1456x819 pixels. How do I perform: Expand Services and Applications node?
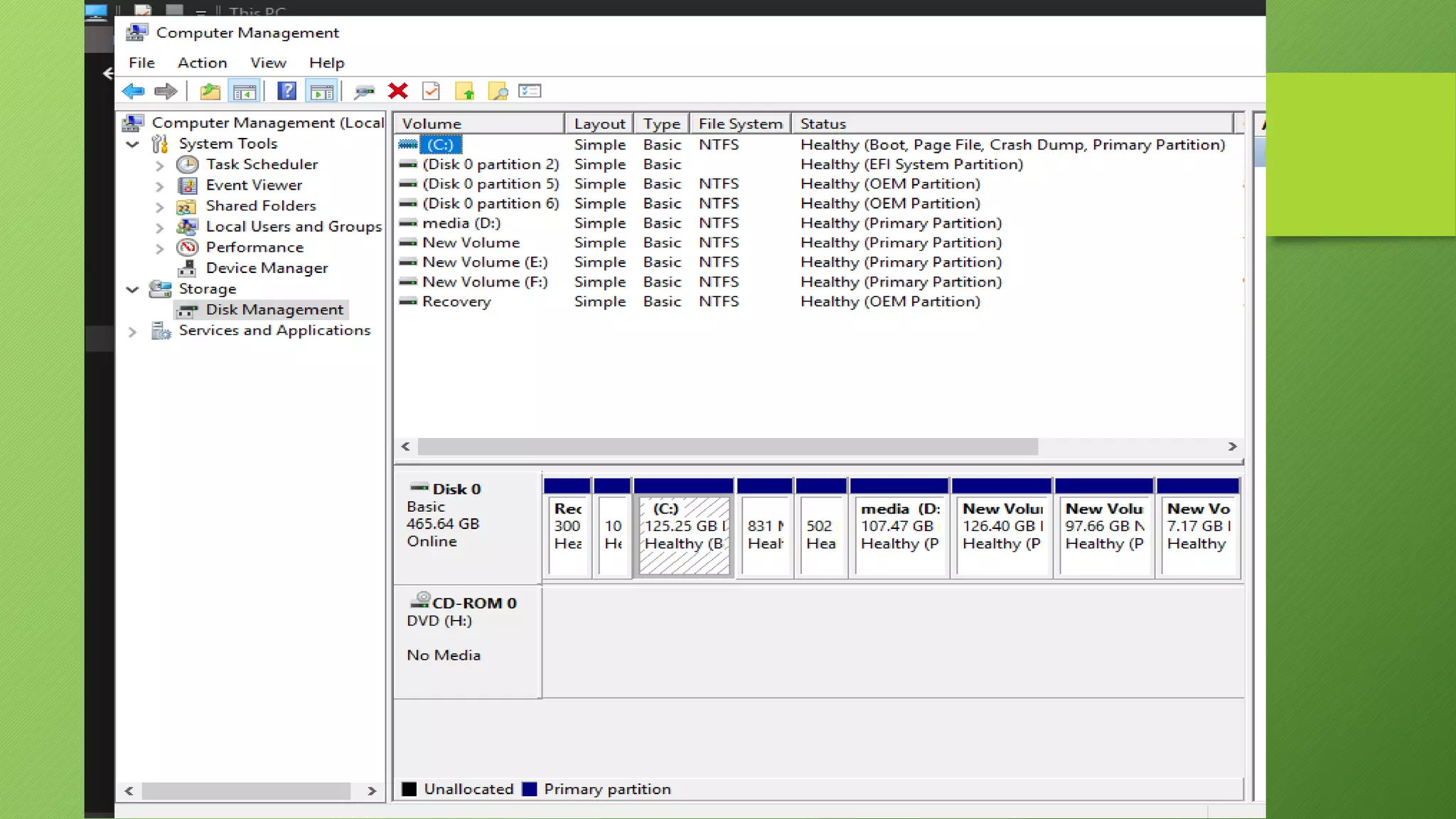coord(132,331)
